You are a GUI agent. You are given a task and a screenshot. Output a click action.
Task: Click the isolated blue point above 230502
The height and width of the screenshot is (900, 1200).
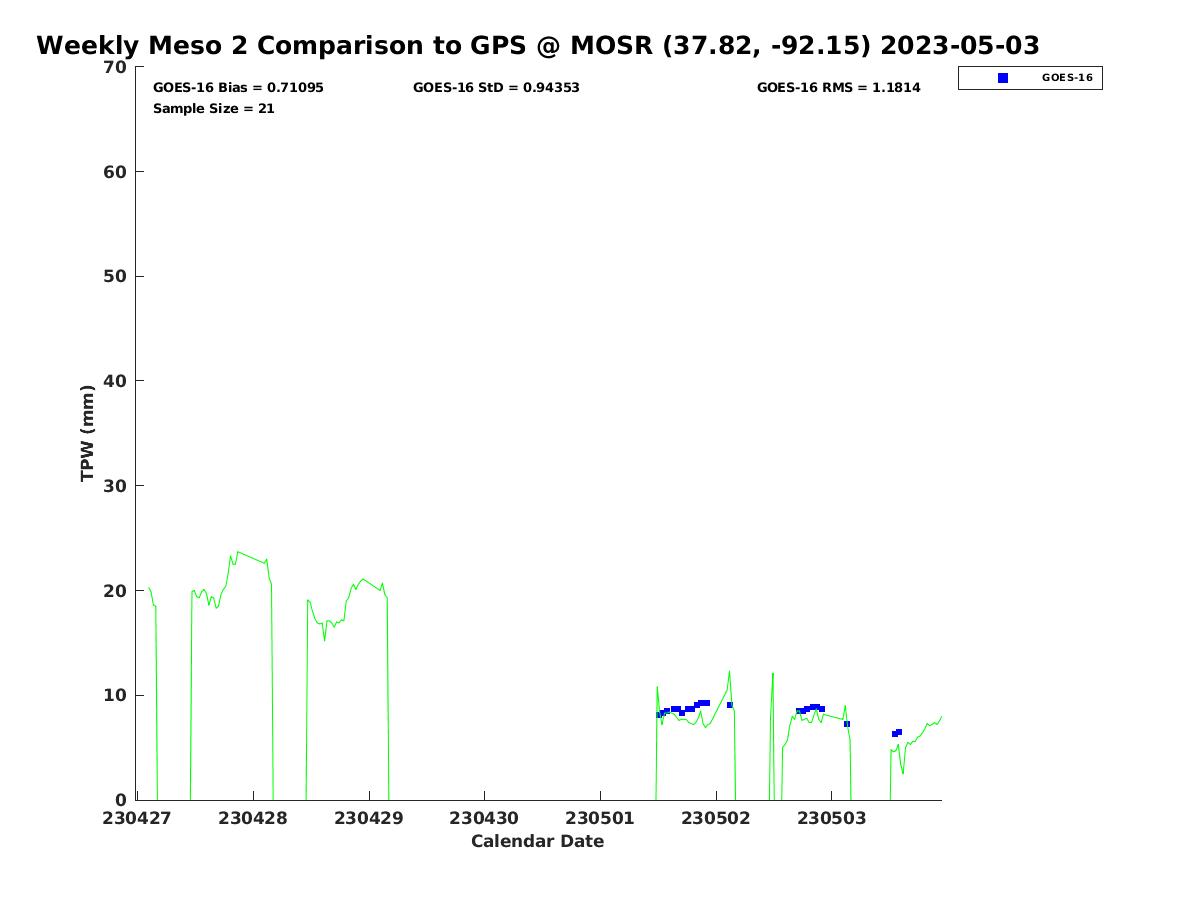(730, 705)
